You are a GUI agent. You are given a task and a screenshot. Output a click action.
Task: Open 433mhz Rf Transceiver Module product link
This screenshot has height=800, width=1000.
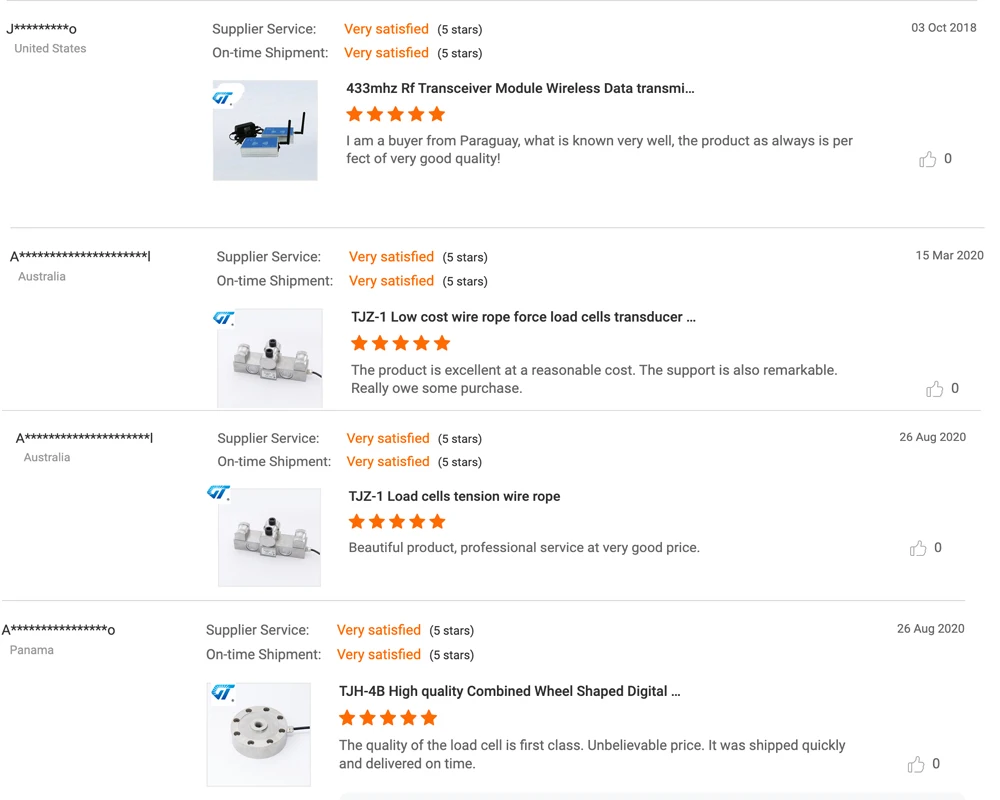[x=520, y=88]
